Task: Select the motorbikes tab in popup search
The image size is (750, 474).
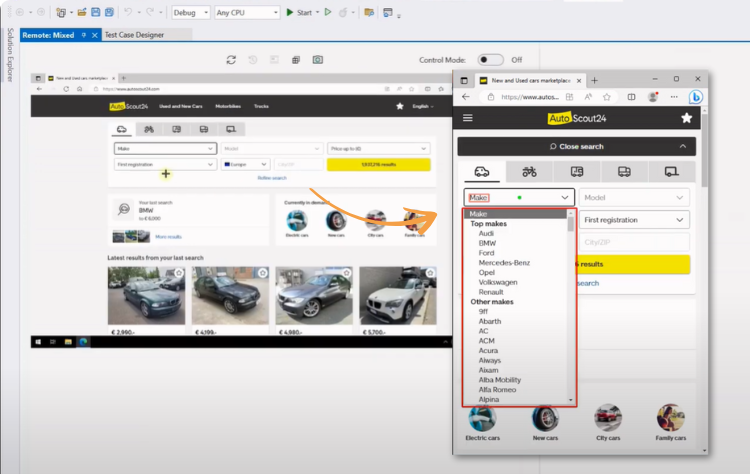Action: pos(529,172)
